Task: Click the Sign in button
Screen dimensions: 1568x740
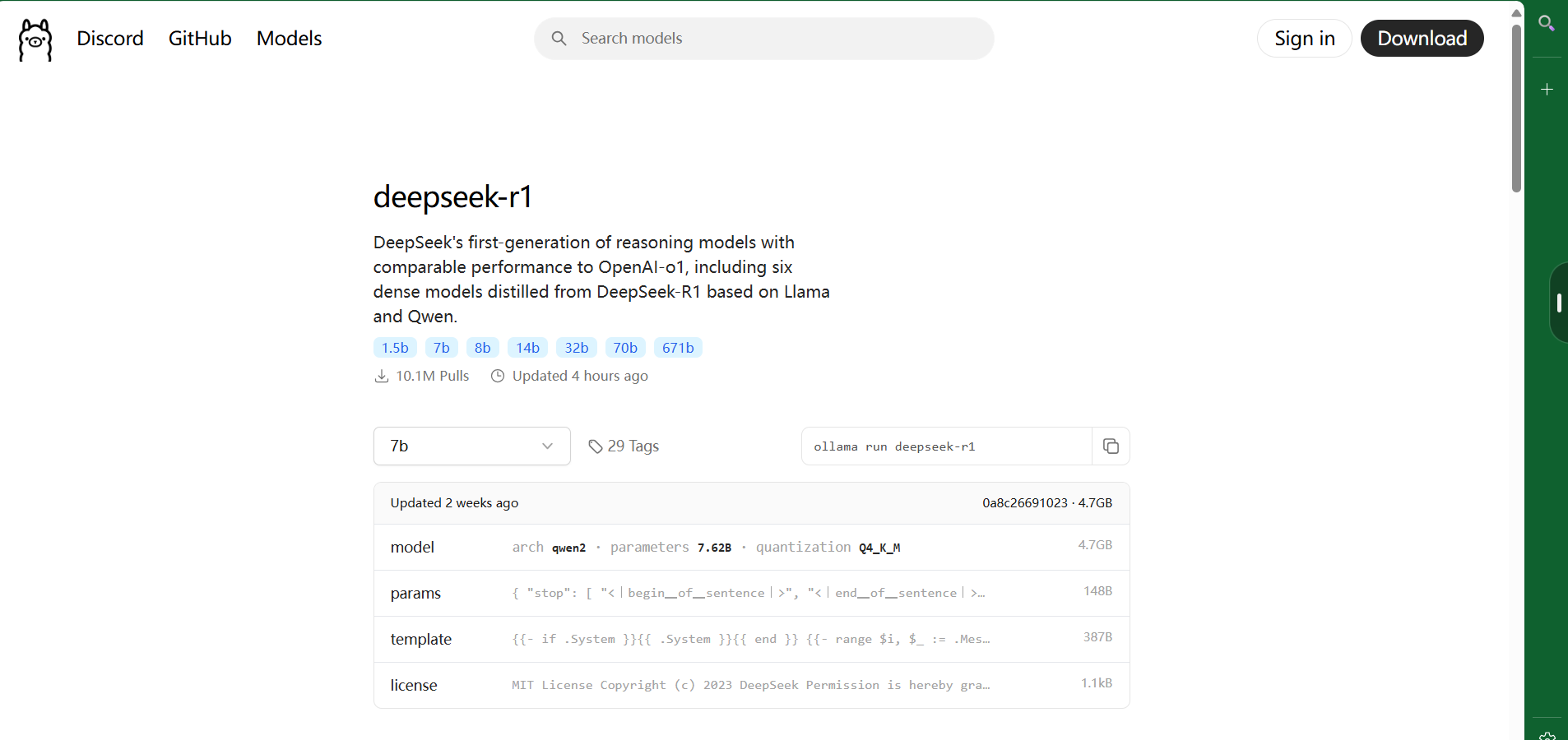Action: (1305, 39)
